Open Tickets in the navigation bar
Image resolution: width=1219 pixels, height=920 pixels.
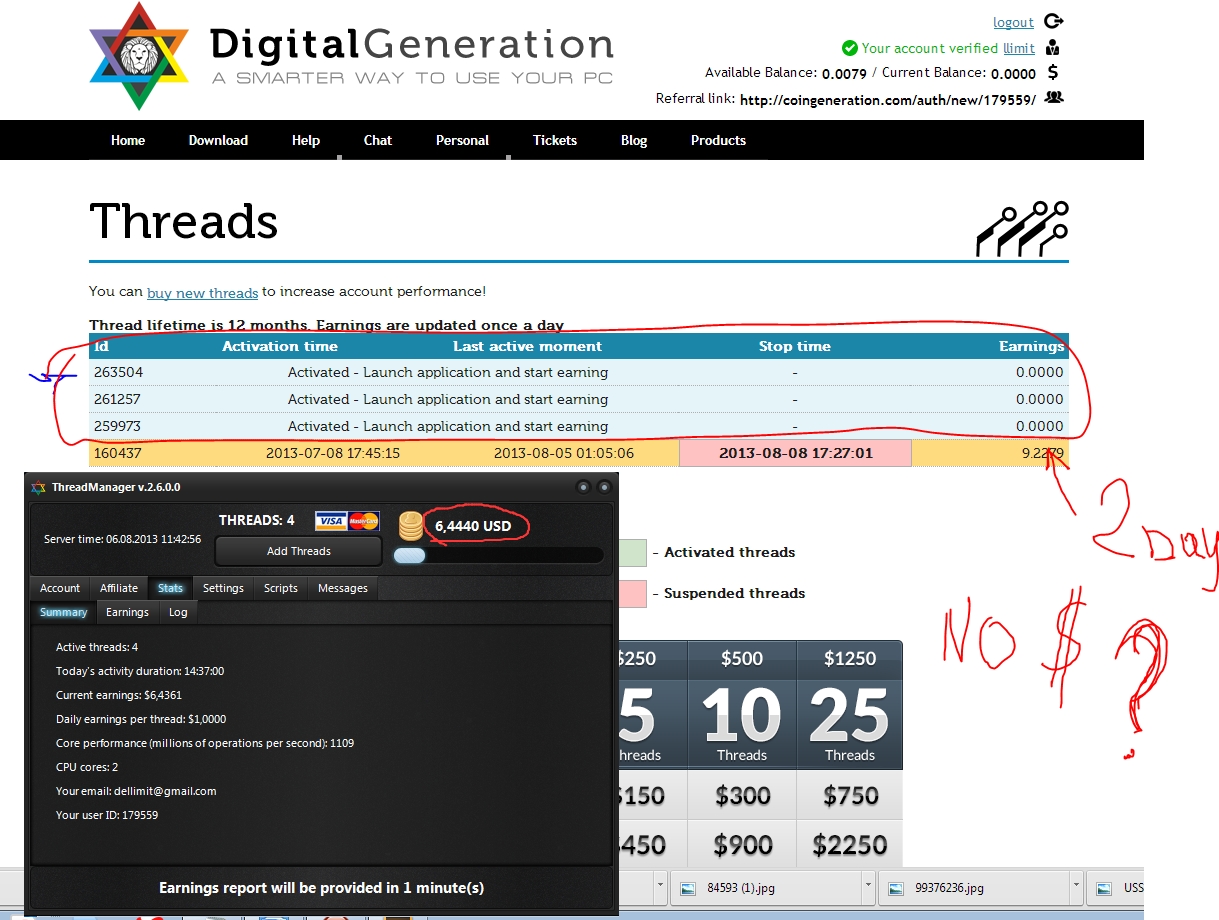tap(555, 140)
